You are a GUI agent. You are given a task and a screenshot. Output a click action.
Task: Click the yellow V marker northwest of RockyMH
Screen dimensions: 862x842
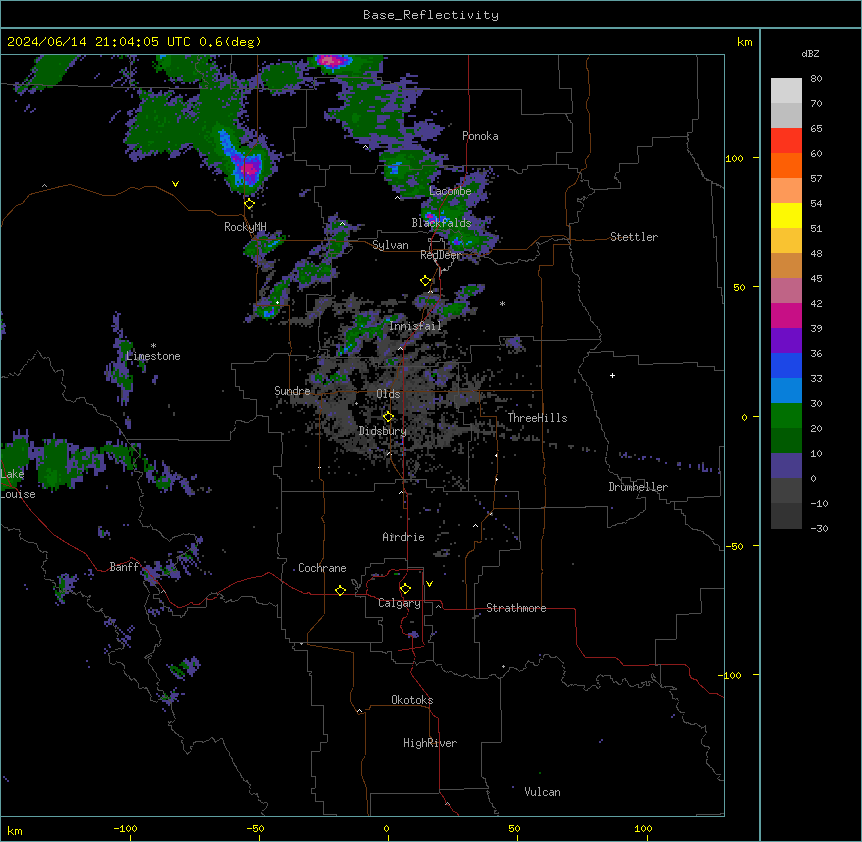tap(175, 184)
